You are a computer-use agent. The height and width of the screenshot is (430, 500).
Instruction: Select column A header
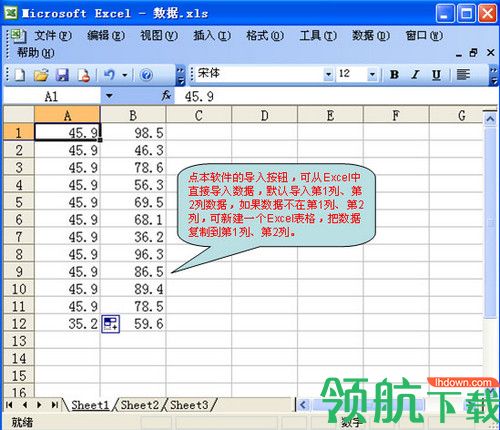(x=67, y=115)
